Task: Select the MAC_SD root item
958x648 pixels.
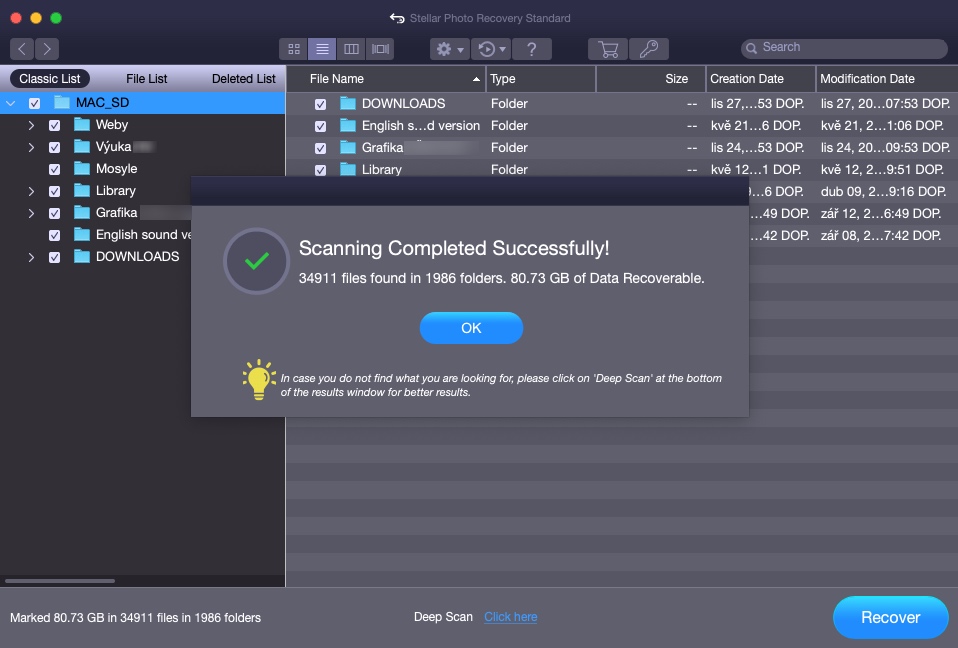Action: [142, 103]
